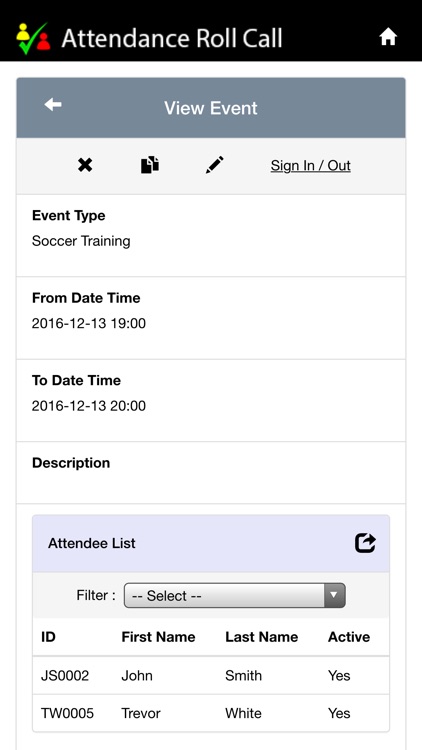Click the Attendance Roll Call title
The image size is (422, 750).
click(172, 39)
